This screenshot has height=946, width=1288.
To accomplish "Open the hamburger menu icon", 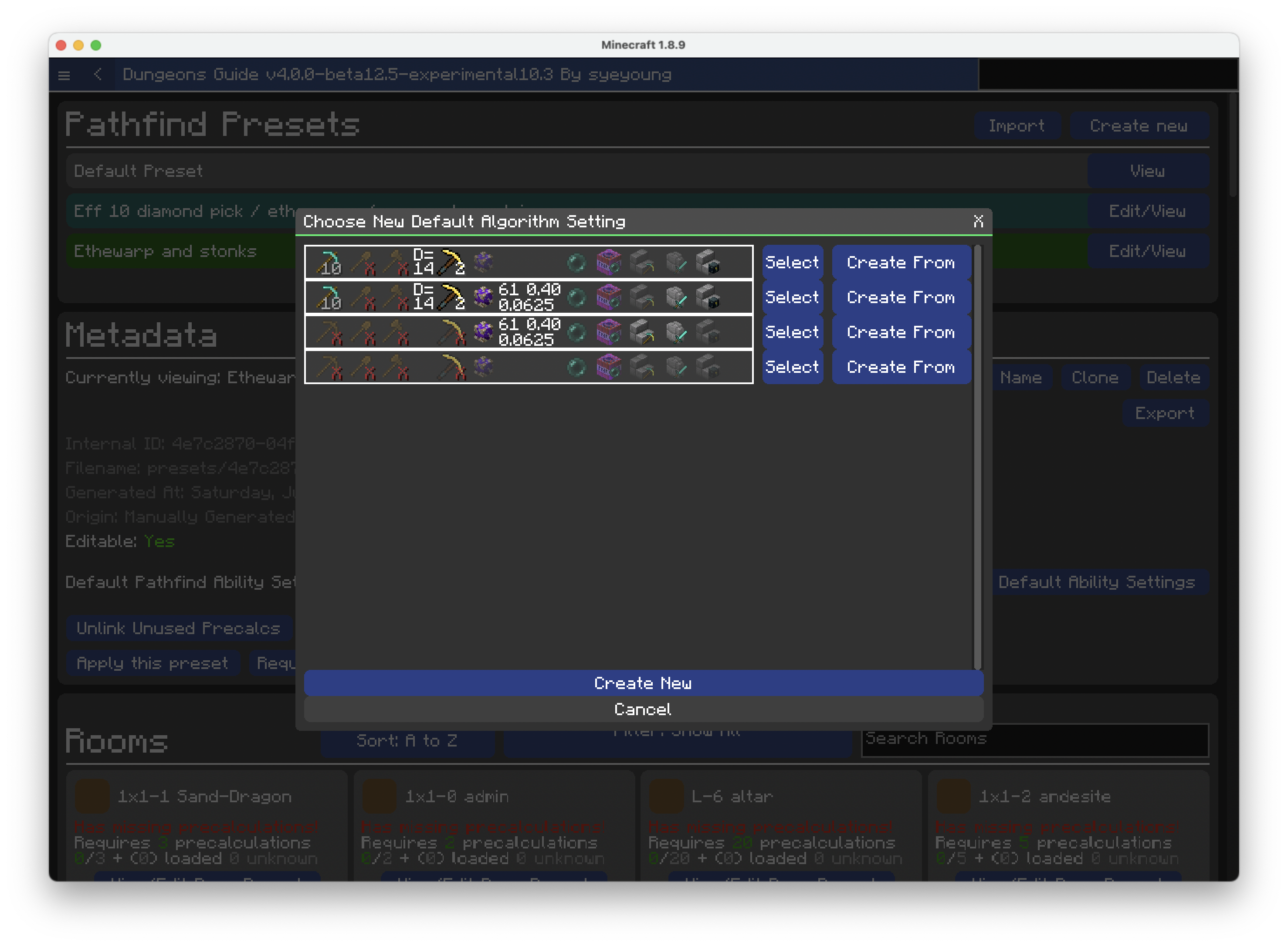I will pyautogui.click(x=64, y=75).
